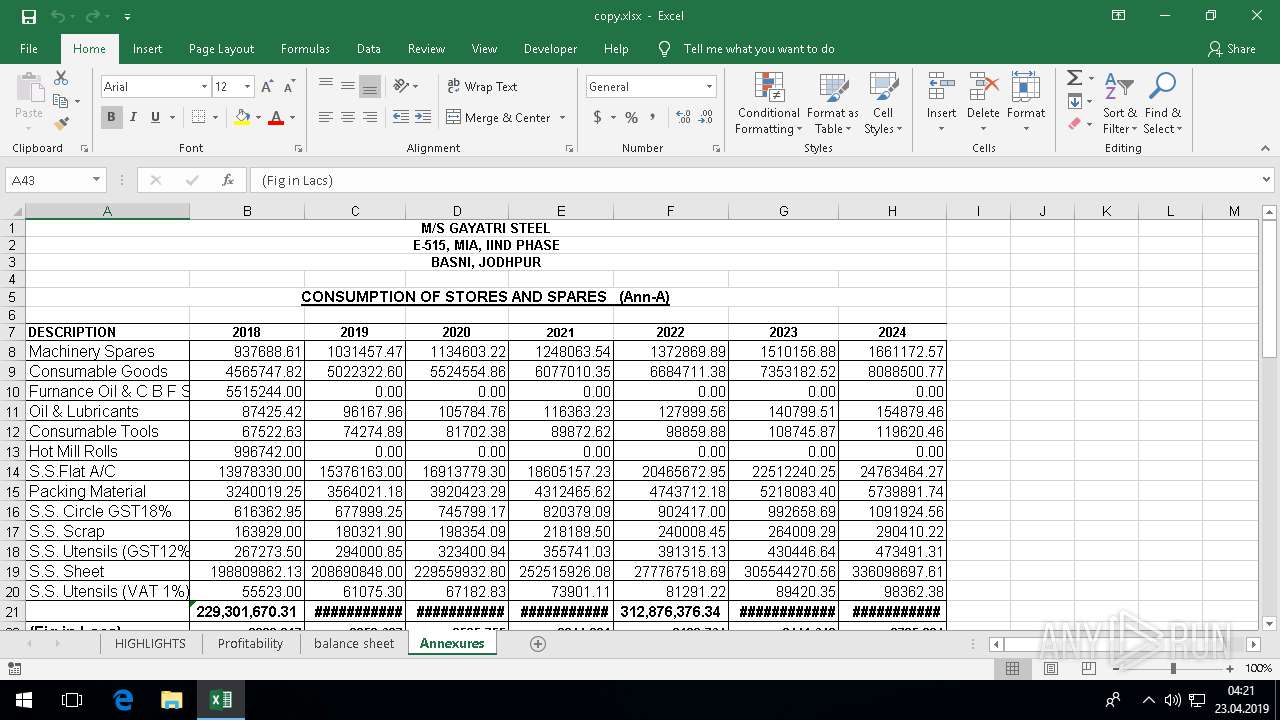Click AutoSum sigma icon
Screen dimensions: 1280x720
(1074, 78)
